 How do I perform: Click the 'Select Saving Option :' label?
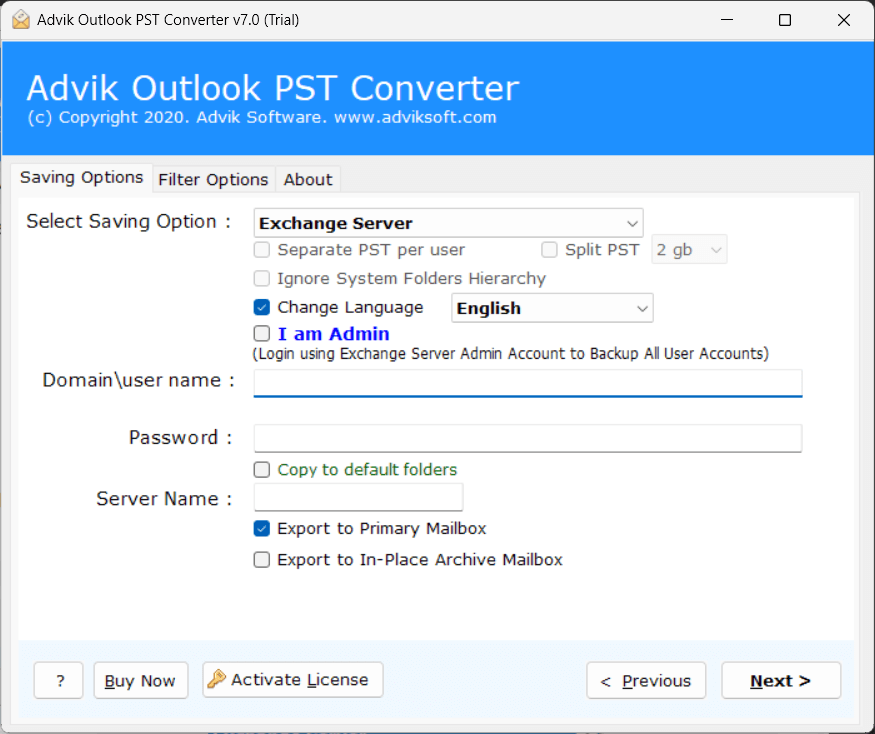(x=129, y=222)
